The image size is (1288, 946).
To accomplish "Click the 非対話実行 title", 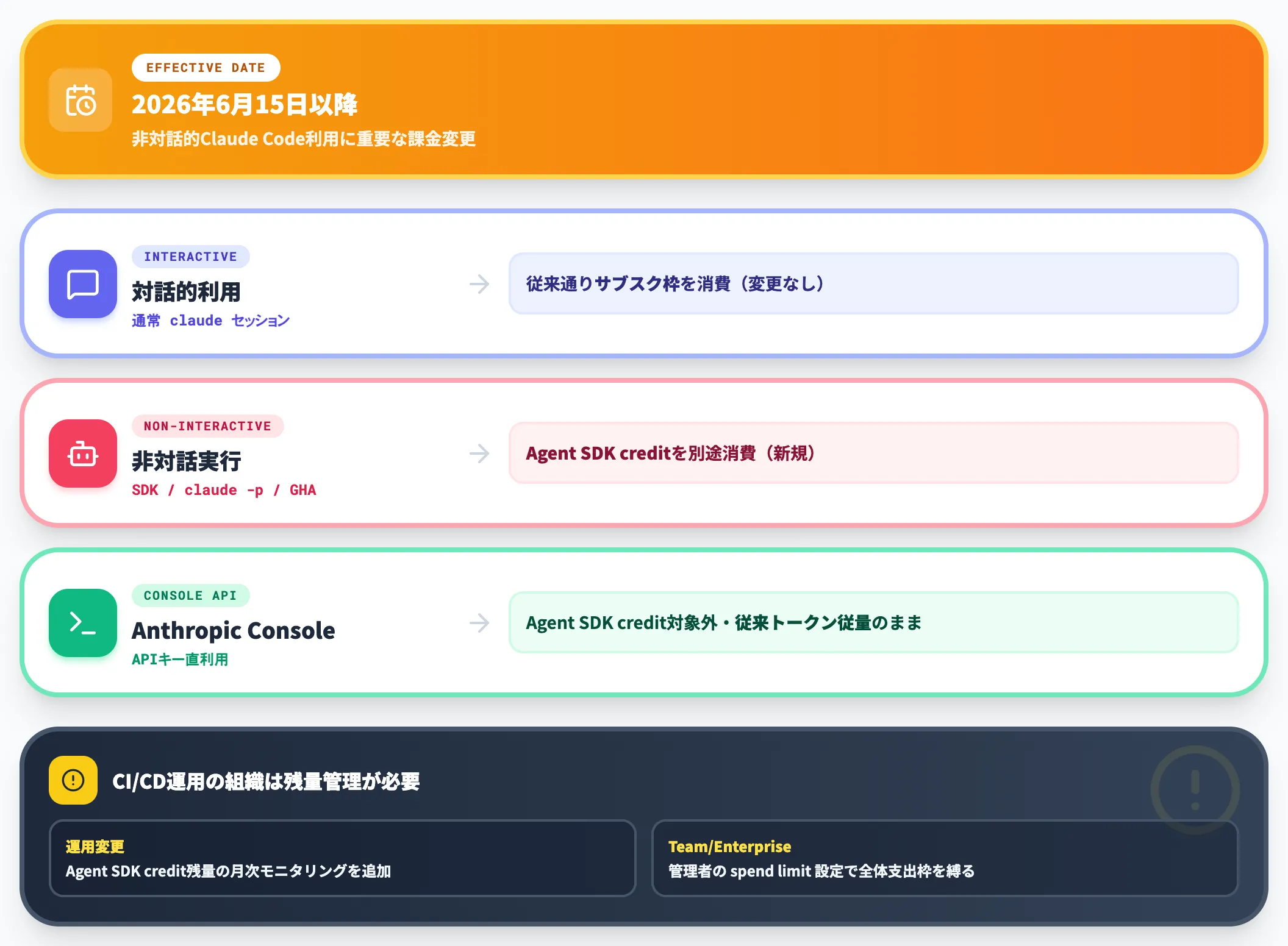I will (187, 461).
